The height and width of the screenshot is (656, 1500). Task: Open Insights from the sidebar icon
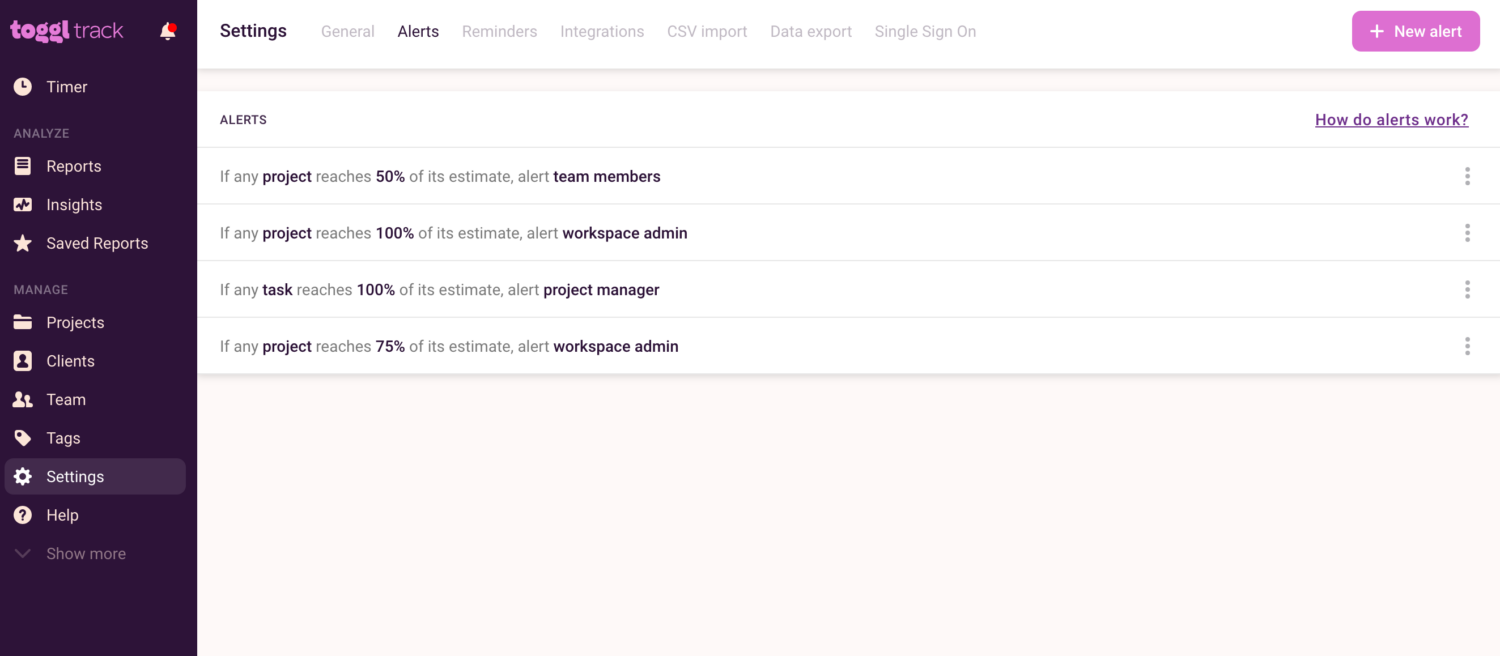[x=22, y=204]
